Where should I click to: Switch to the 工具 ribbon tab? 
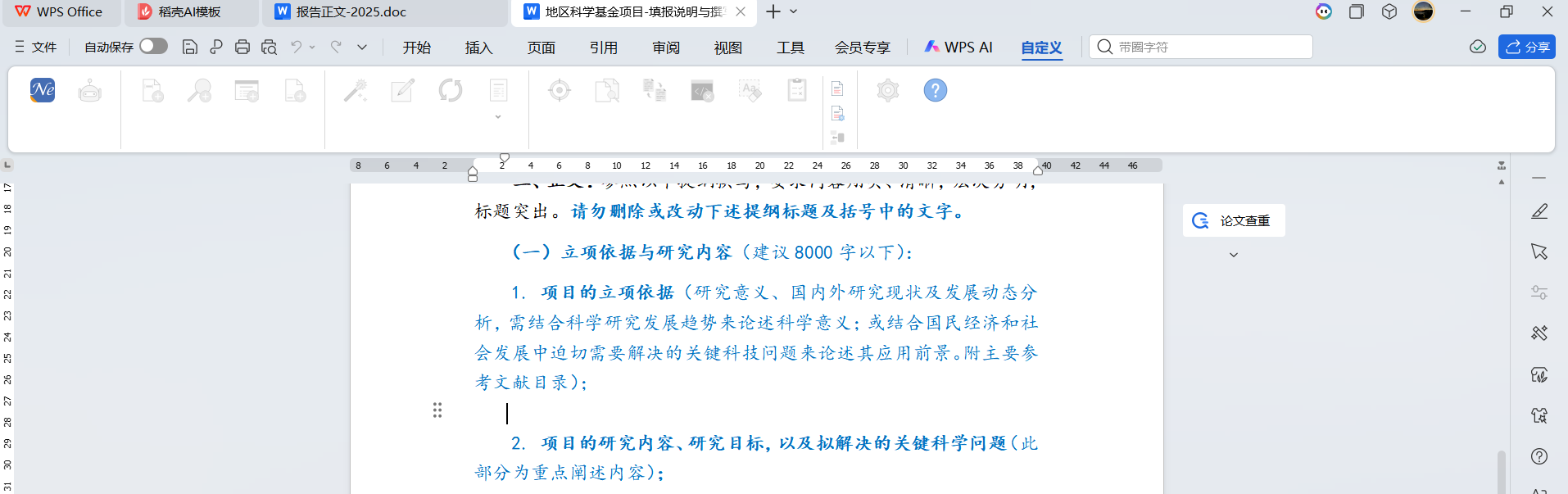[x=790, y=48]
